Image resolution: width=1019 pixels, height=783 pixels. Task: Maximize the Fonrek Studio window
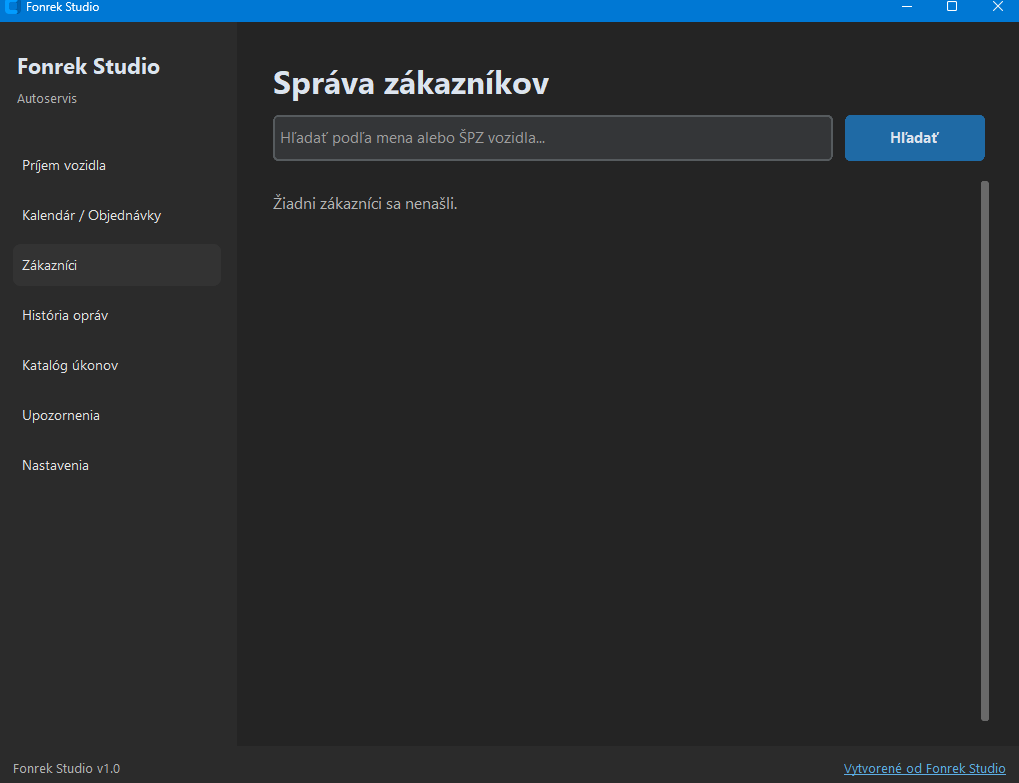point(952,6)
